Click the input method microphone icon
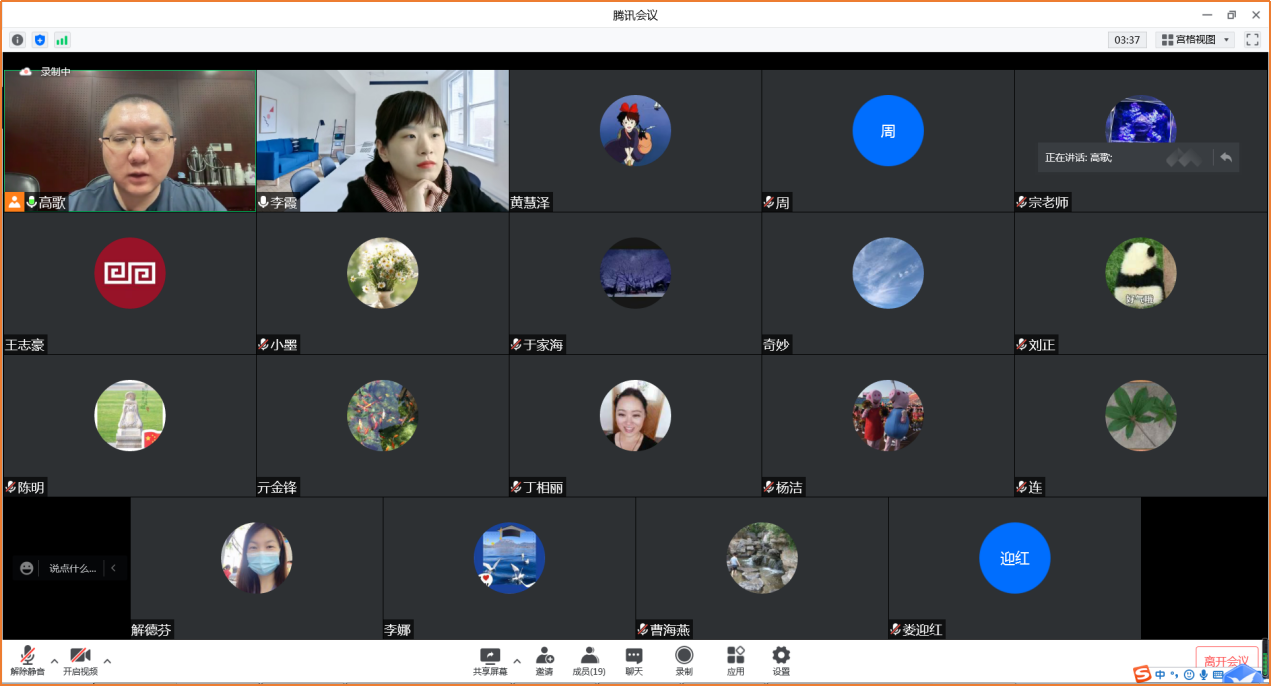This screenshot has width=1271, height=687. coord(1204,675)
